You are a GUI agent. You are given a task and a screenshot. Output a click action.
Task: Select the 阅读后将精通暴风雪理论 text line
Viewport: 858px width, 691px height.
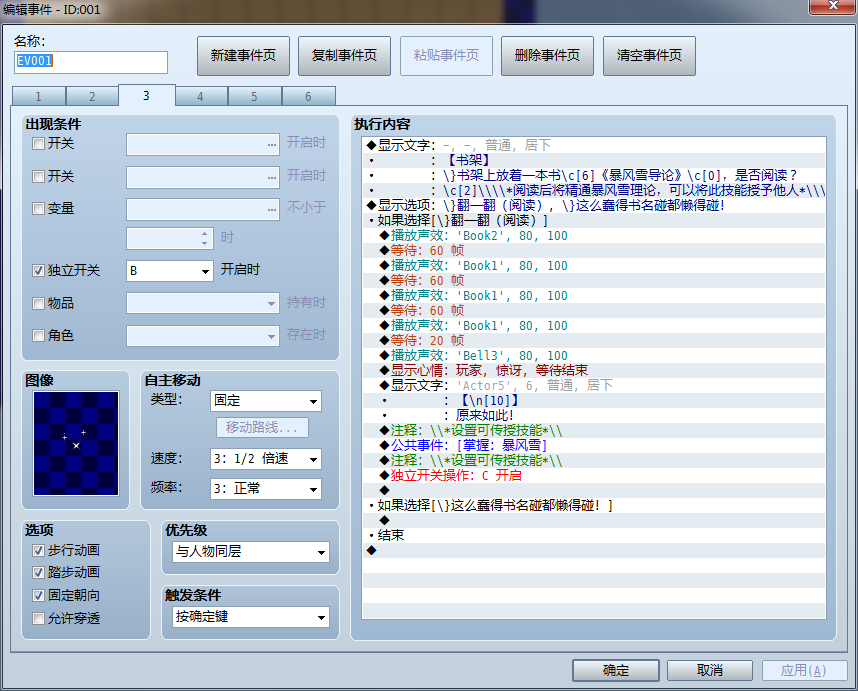594,190
